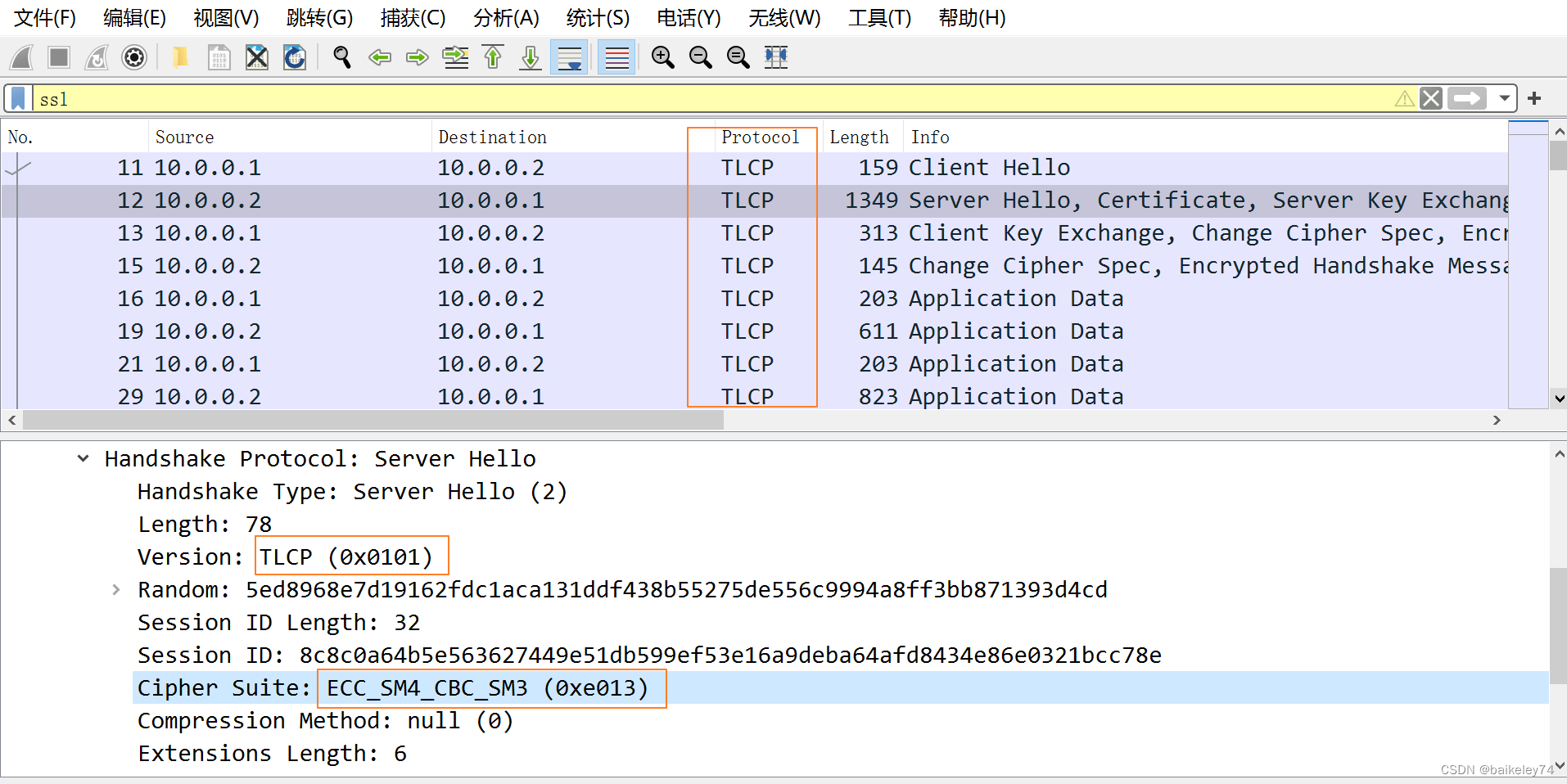Sort by the Protocol column header
This screenshot has height=784, width=1567.
[x=768, y=137]
